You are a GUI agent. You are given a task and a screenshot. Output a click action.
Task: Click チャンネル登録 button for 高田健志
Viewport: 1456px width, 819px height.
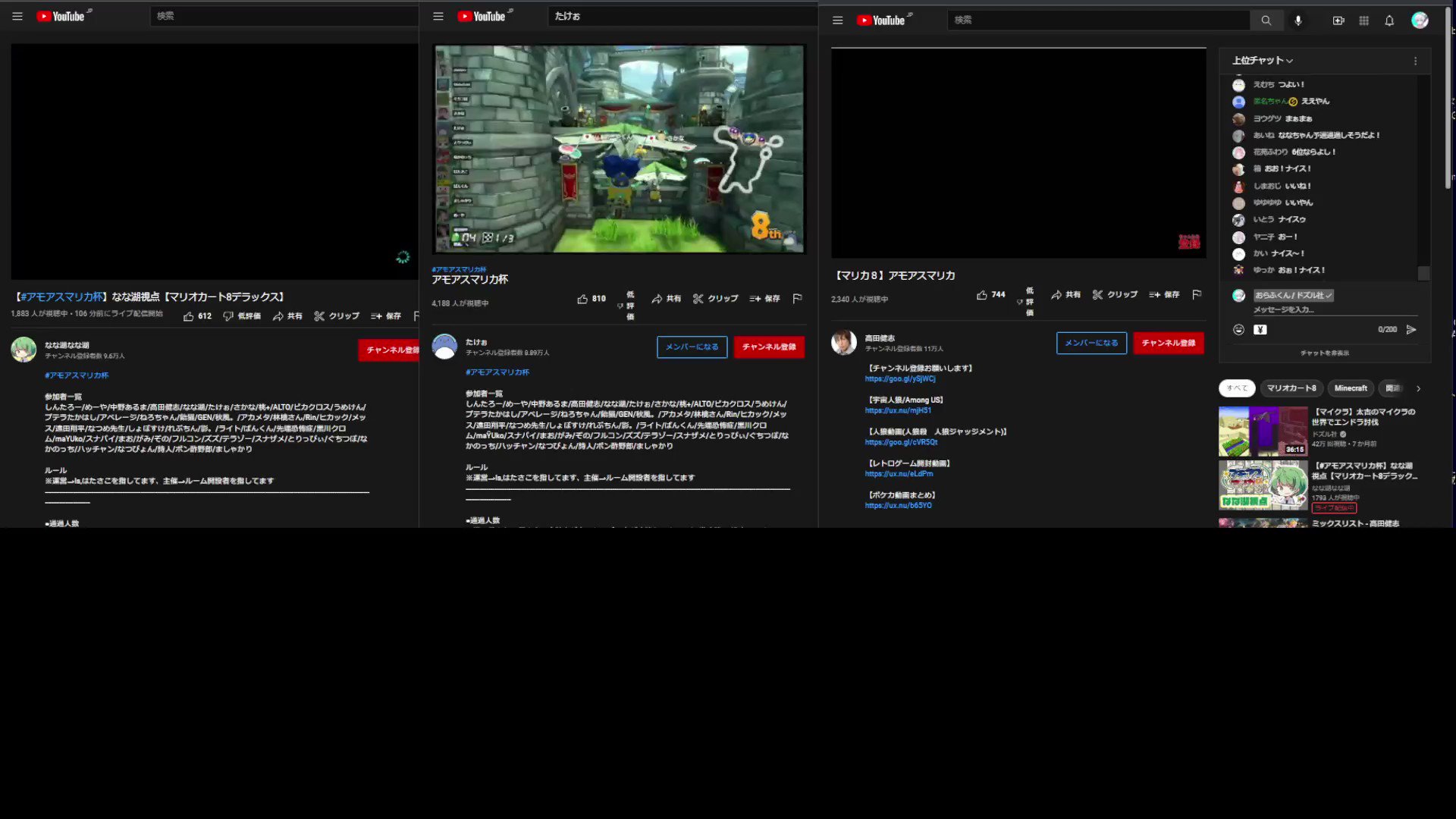tap(1168, 343)
